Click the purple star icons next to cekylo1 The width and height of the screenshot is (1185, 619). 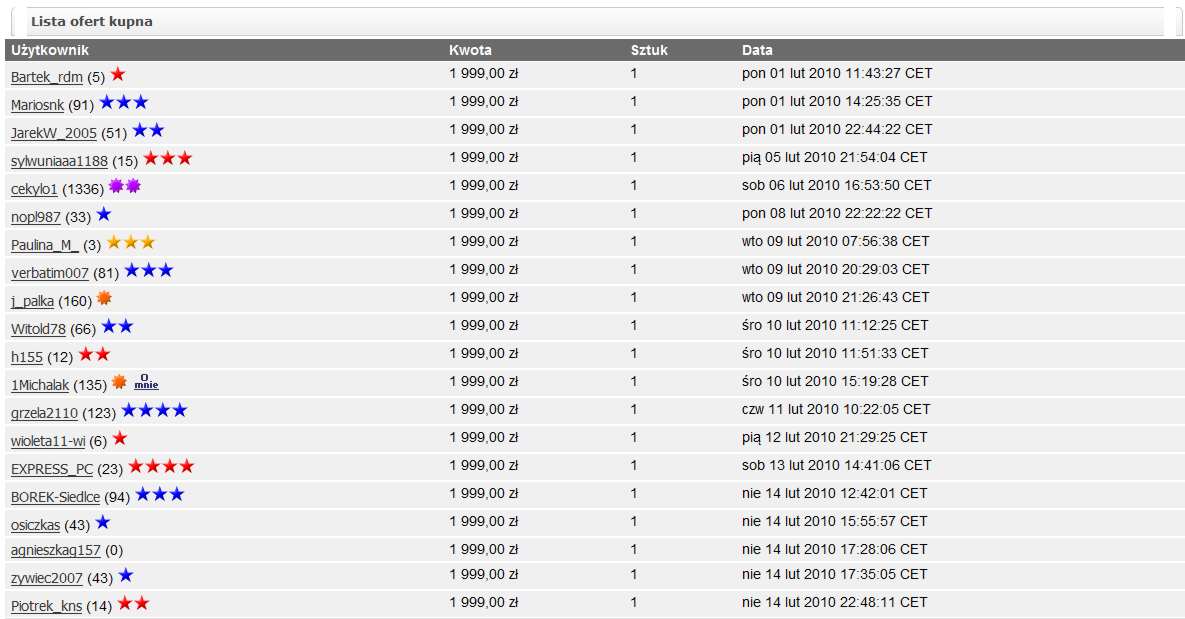[x=125, y=186]
